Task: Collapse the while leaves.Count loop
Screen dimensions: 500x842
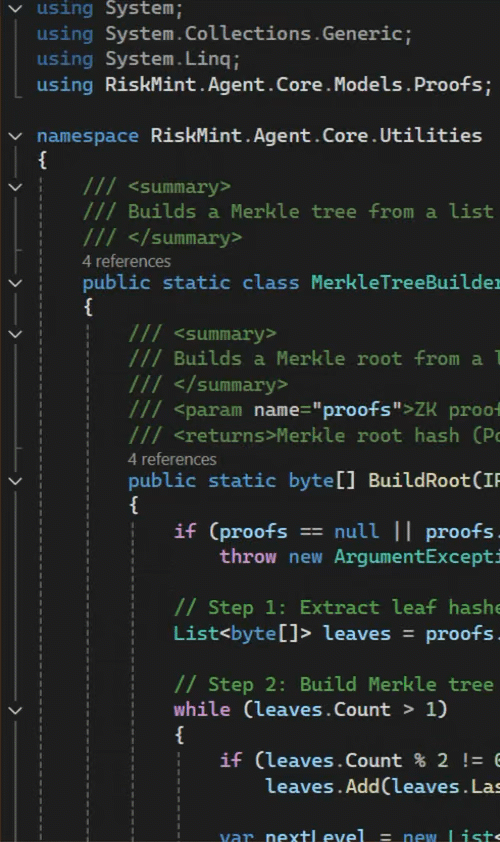Action: (x=16, y=710)
